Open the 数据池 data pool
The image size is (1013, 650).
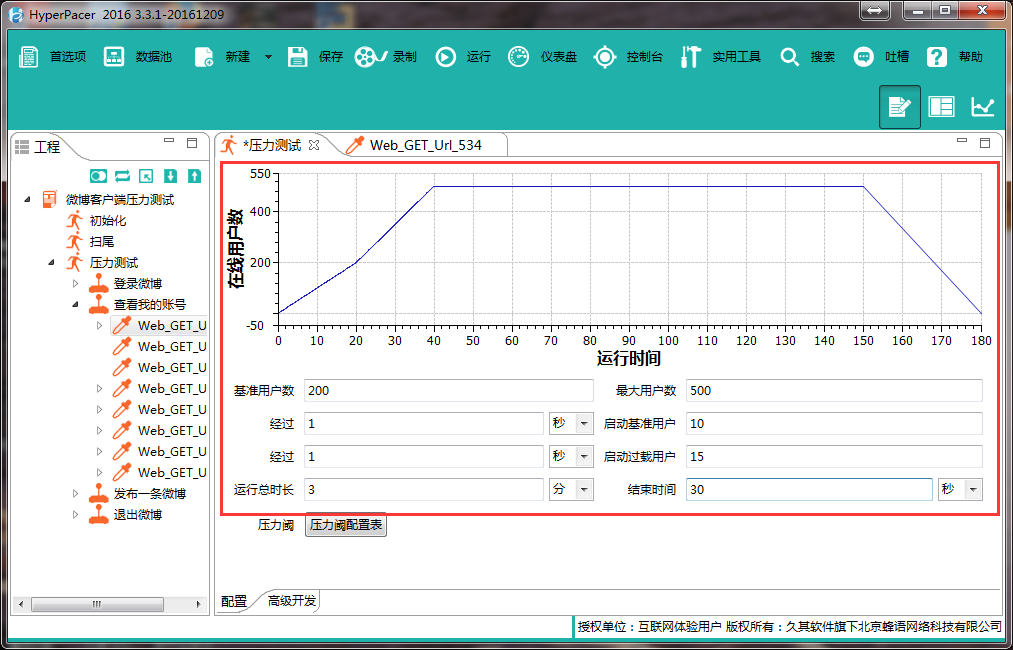[x=138, y=57]
